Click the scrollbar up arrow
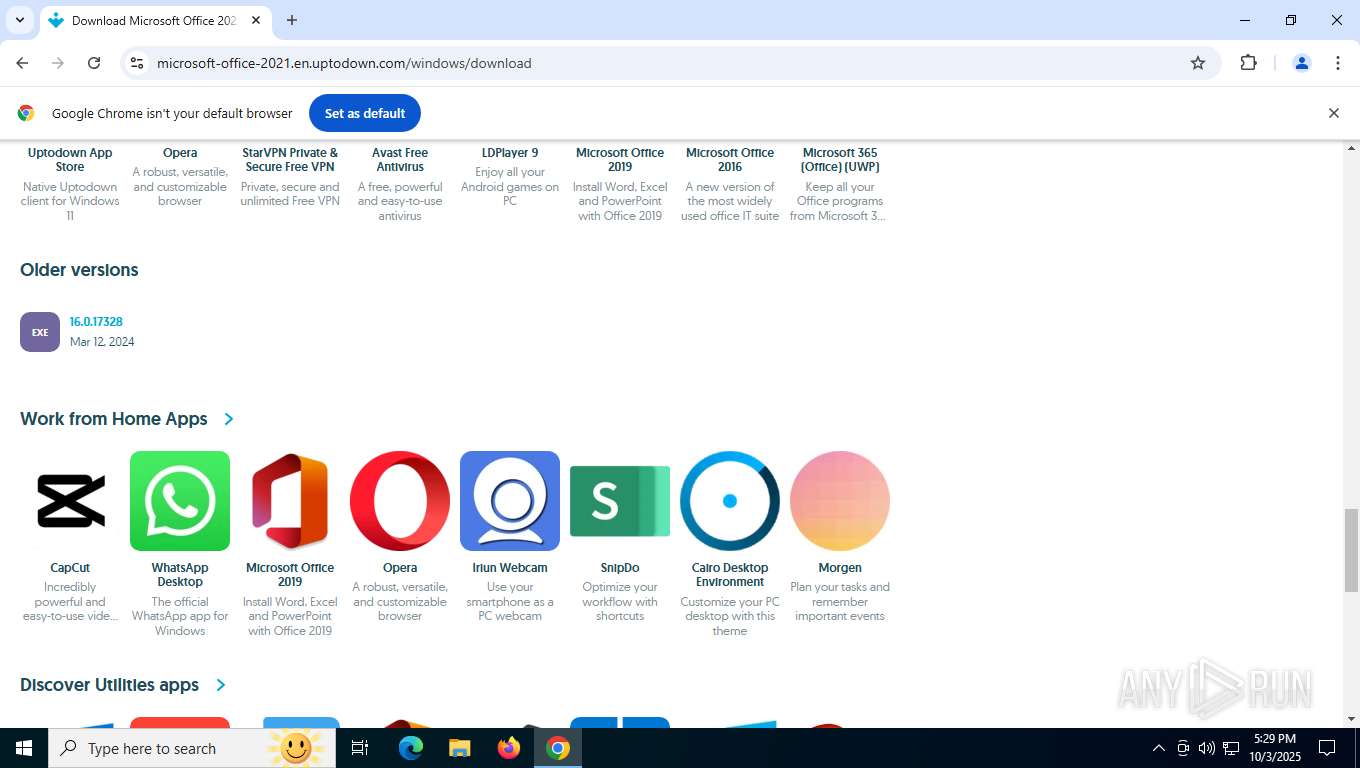 coord(1351,148)
